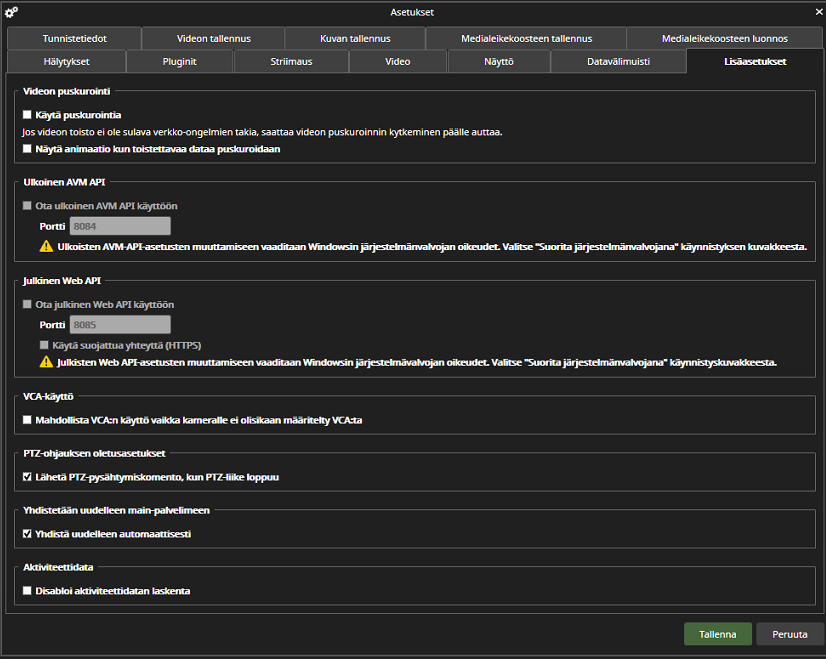The image size is (826, 659).
Task: Check Ota julkinen Web API käyttöön
Action: [27, 304]
